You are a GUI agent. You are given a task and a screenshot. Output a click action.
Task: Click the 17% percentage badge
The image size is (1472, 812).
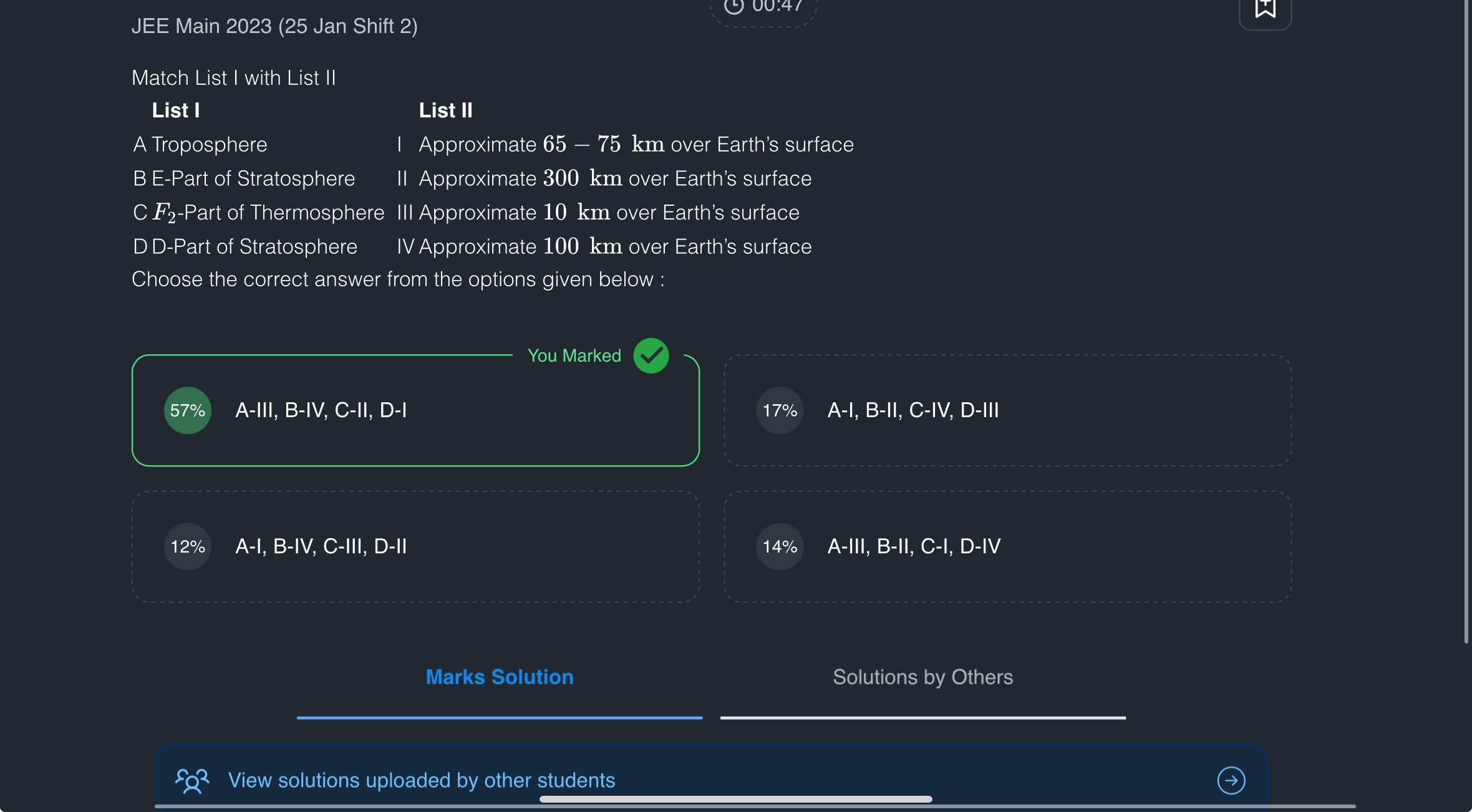[x=780, y=410]
